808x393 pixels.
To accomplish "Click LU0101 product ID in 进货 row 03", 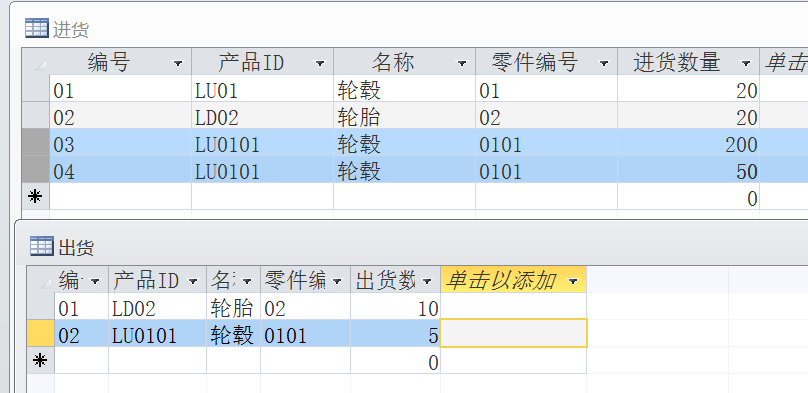I will (x=262, y=142).
